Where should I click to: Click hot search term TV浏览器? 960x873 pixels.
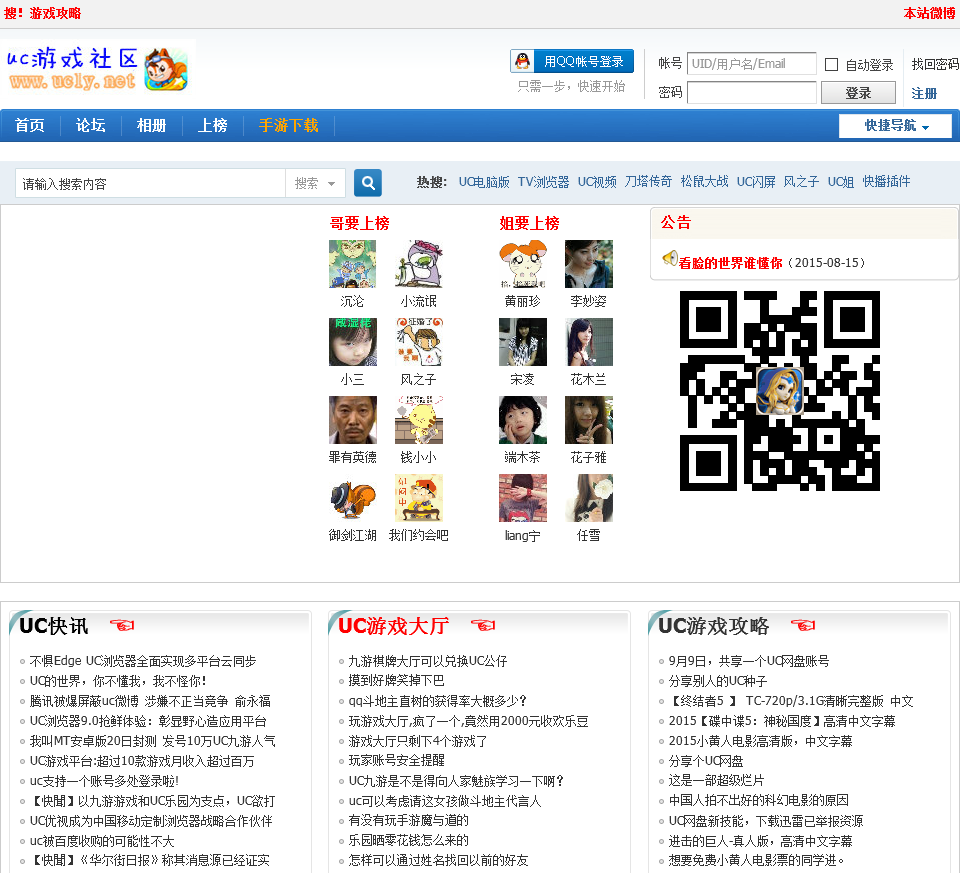(543, 182)
